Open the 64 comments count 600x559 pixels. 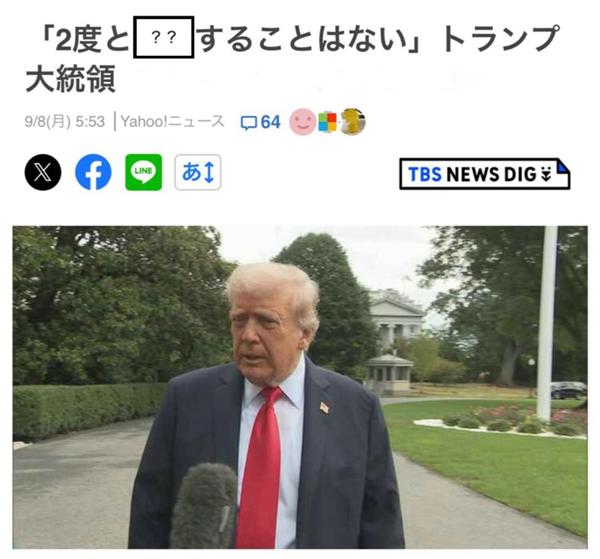pos(271,122)
